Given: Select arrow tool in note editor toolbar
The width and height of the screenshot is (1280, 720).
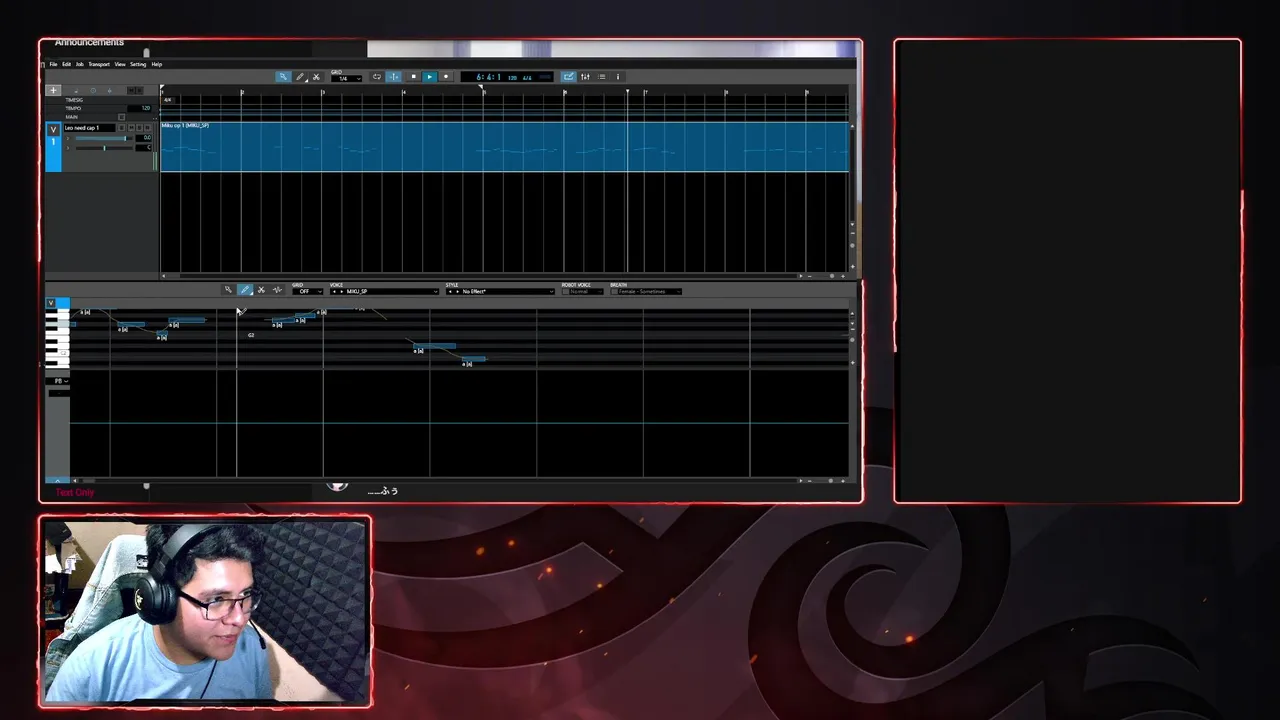Looking at the screenshot, I should point(228,291).
